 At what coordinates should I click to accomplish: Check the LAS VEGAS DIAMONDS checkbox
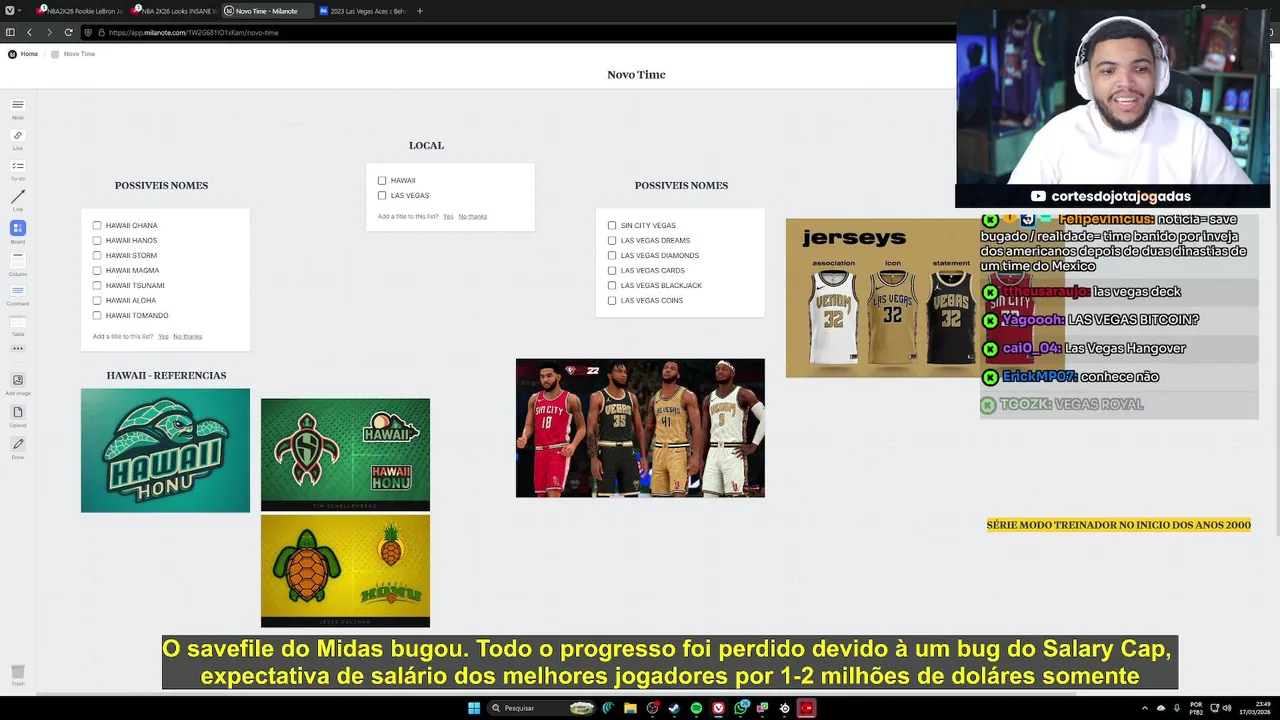click(x=612, y=256)
